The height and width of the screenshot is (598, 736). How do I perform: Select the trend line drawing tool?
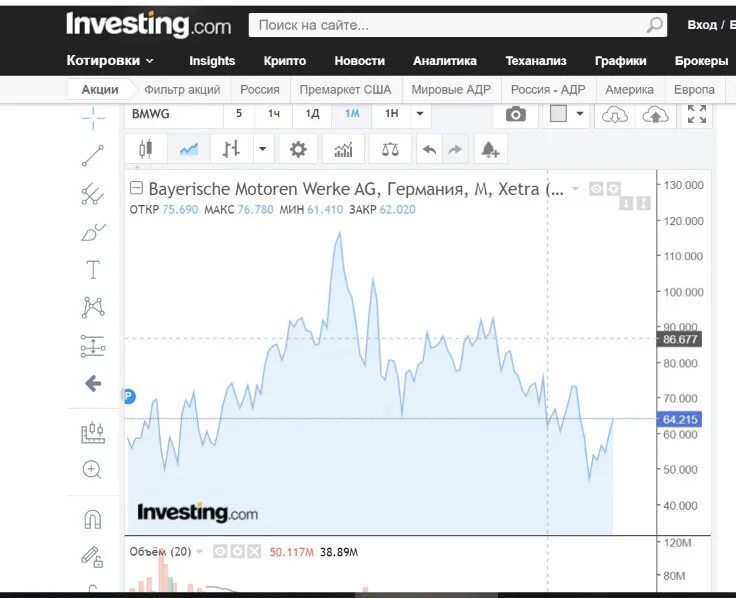(93, 155)
